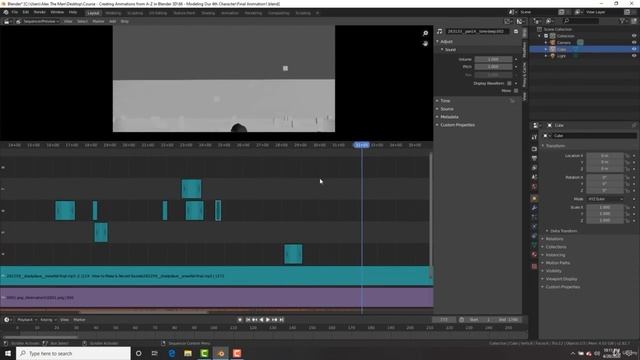This screenshot has height=360, width=640.
Task: Adjust the Pitch value slider
Action: point(493,67)
